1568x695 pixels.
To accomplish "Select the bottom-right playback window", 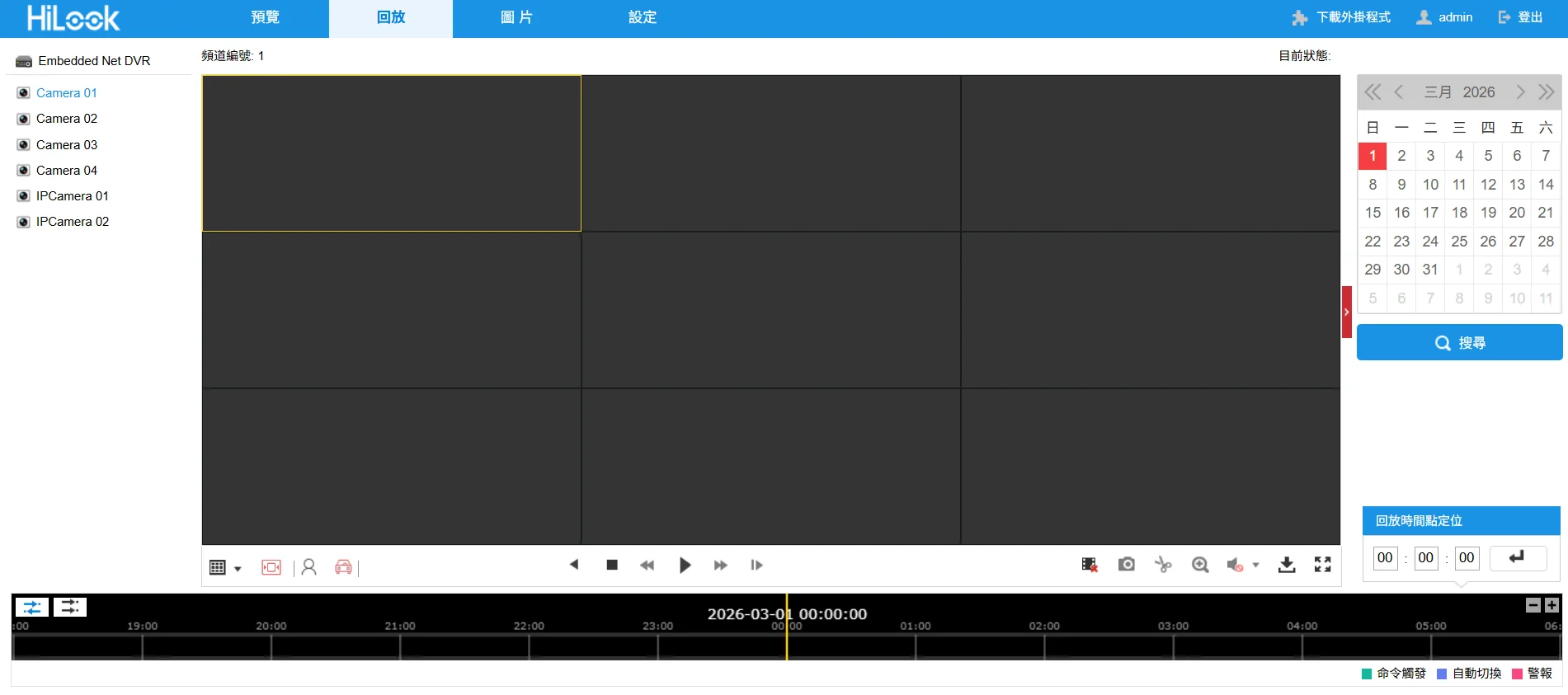I will [x=1151, y=467].
